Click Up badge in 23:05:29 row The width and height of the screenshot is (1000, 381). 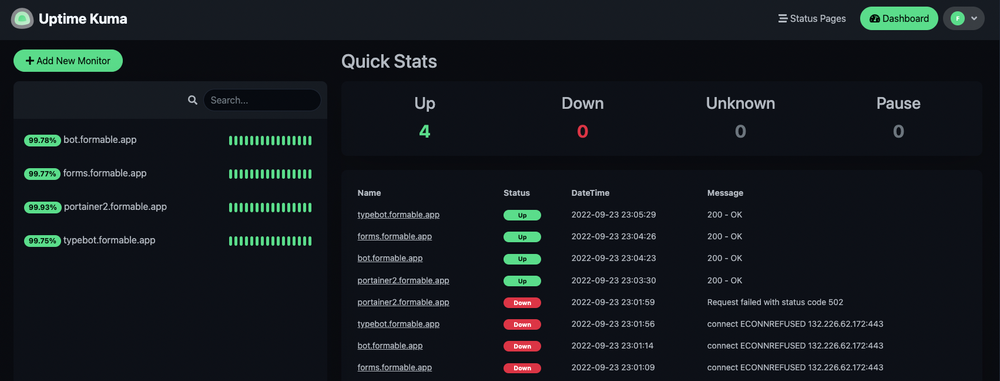(522, 215)
